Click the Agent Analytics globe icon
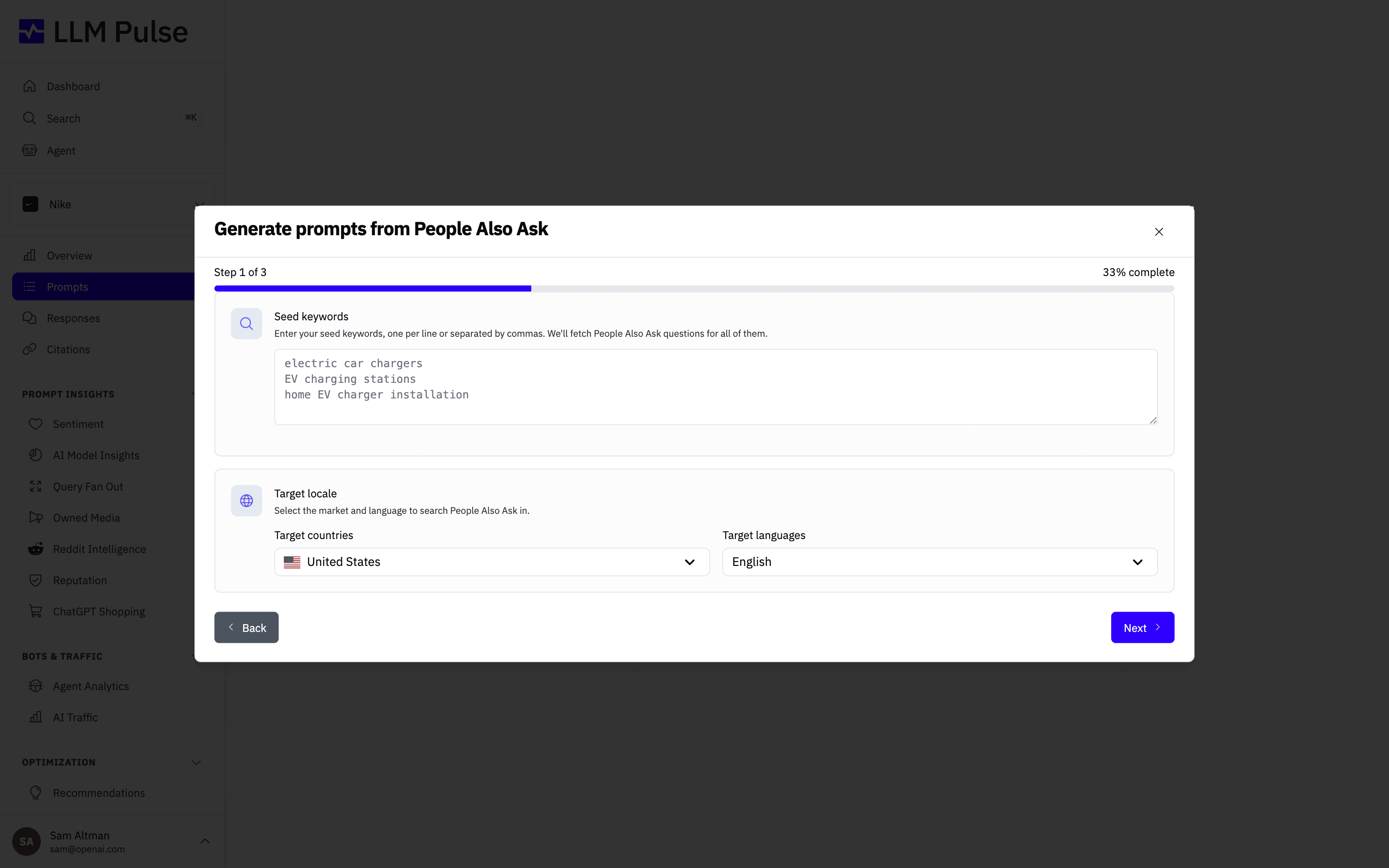 click(36, 686)
